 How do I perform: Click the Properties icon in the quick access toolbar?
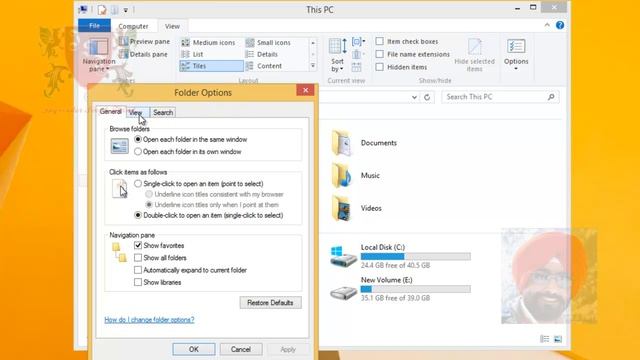(102, 9)
